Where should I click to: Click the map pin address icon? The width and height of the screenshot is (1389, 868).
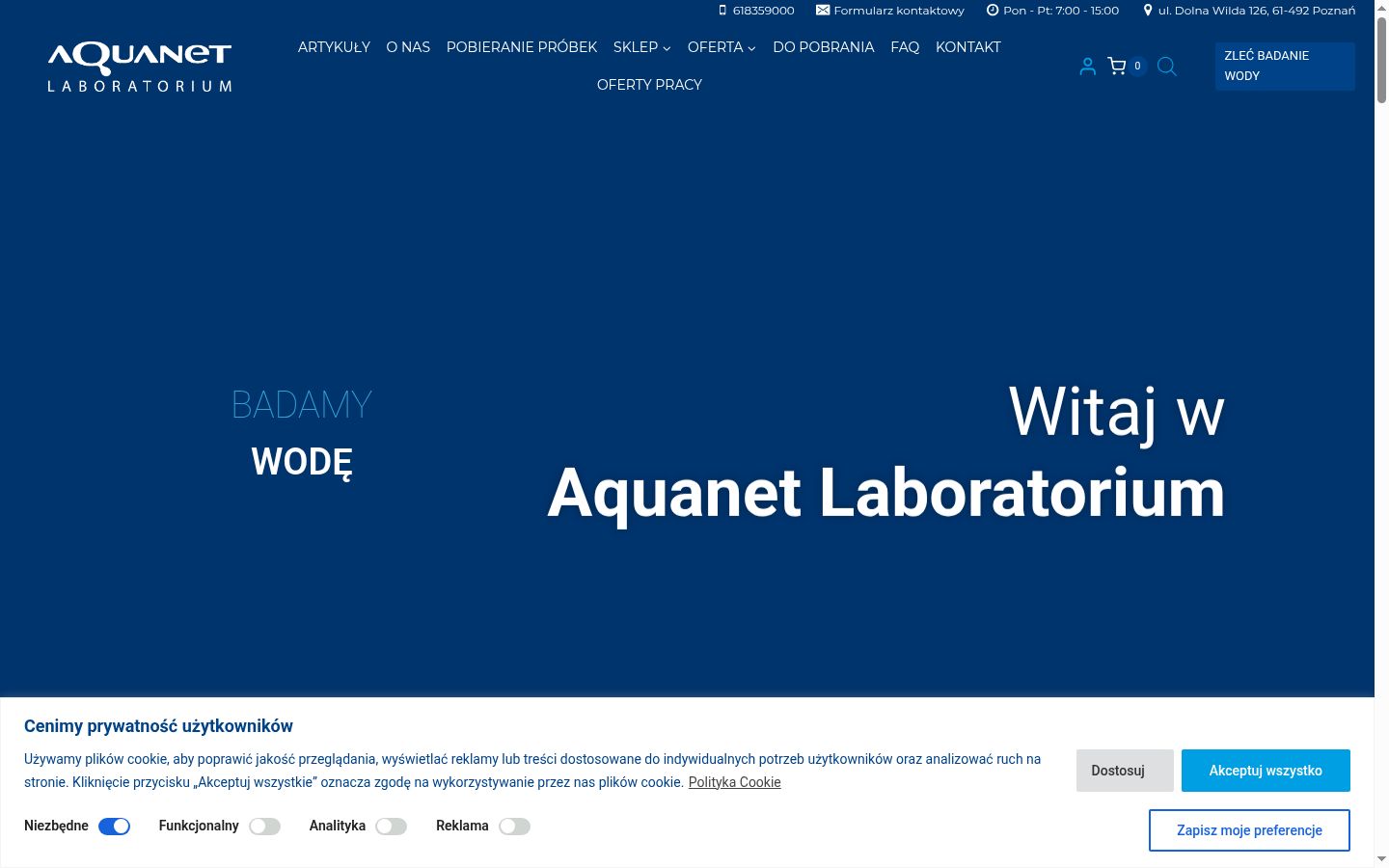coord(1148,11)
